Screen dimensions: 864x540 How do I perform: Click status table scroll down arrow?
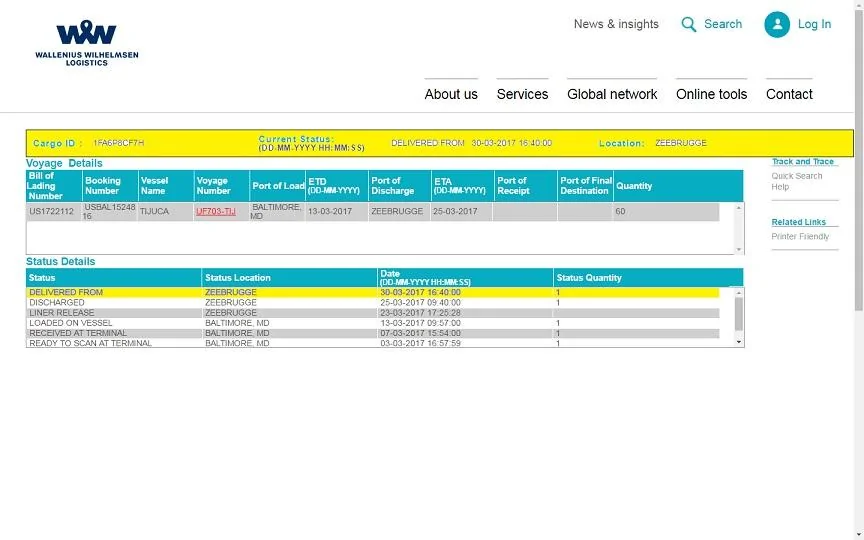[739, 342]
